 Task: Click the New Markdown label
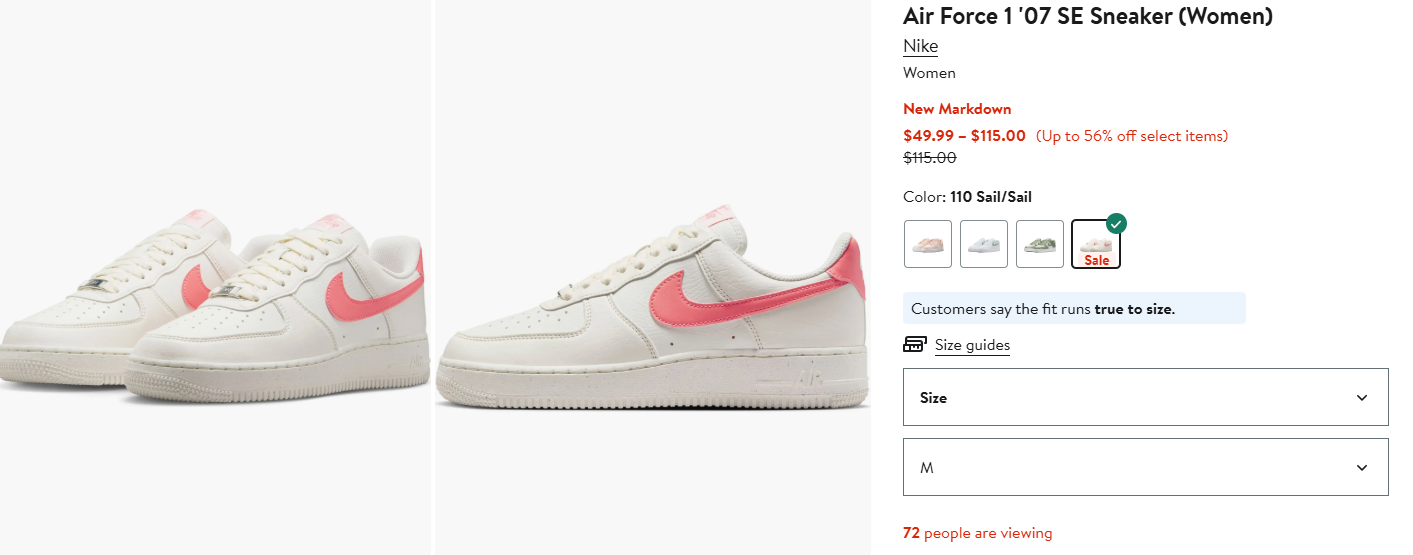[x=957, y=109]
